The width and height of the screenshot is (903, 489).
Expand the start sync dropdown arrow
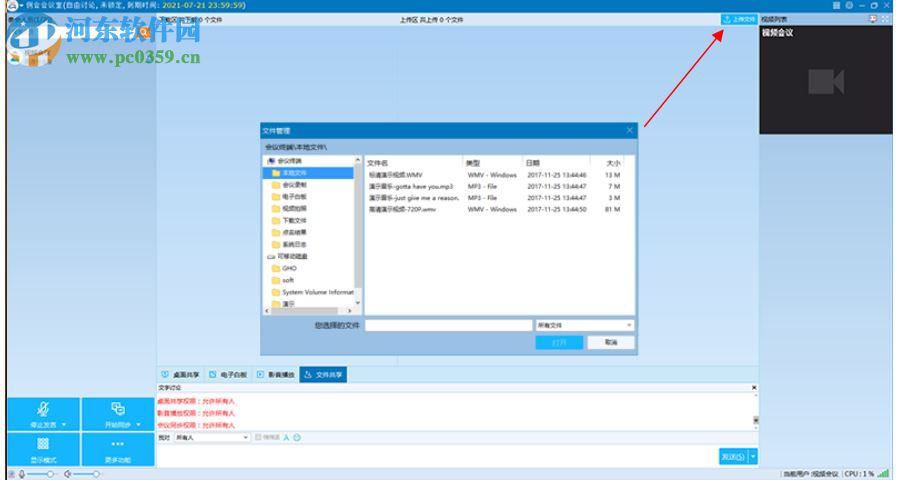[139, 425]
